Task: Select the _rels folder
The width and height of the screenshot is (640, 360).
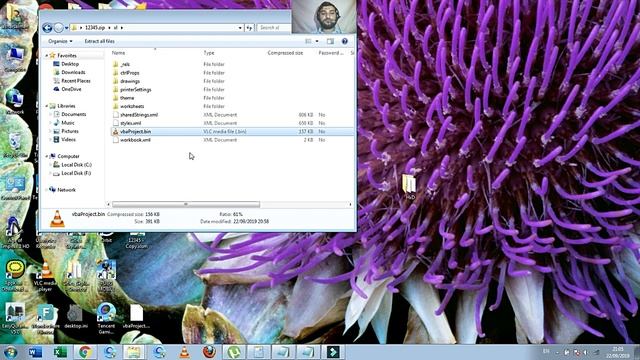Action: [125, 64]
